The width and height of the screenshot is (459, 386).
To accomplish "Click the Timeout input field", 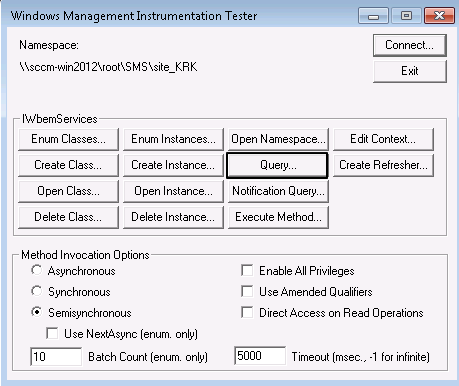I will (x=260, y=356).
